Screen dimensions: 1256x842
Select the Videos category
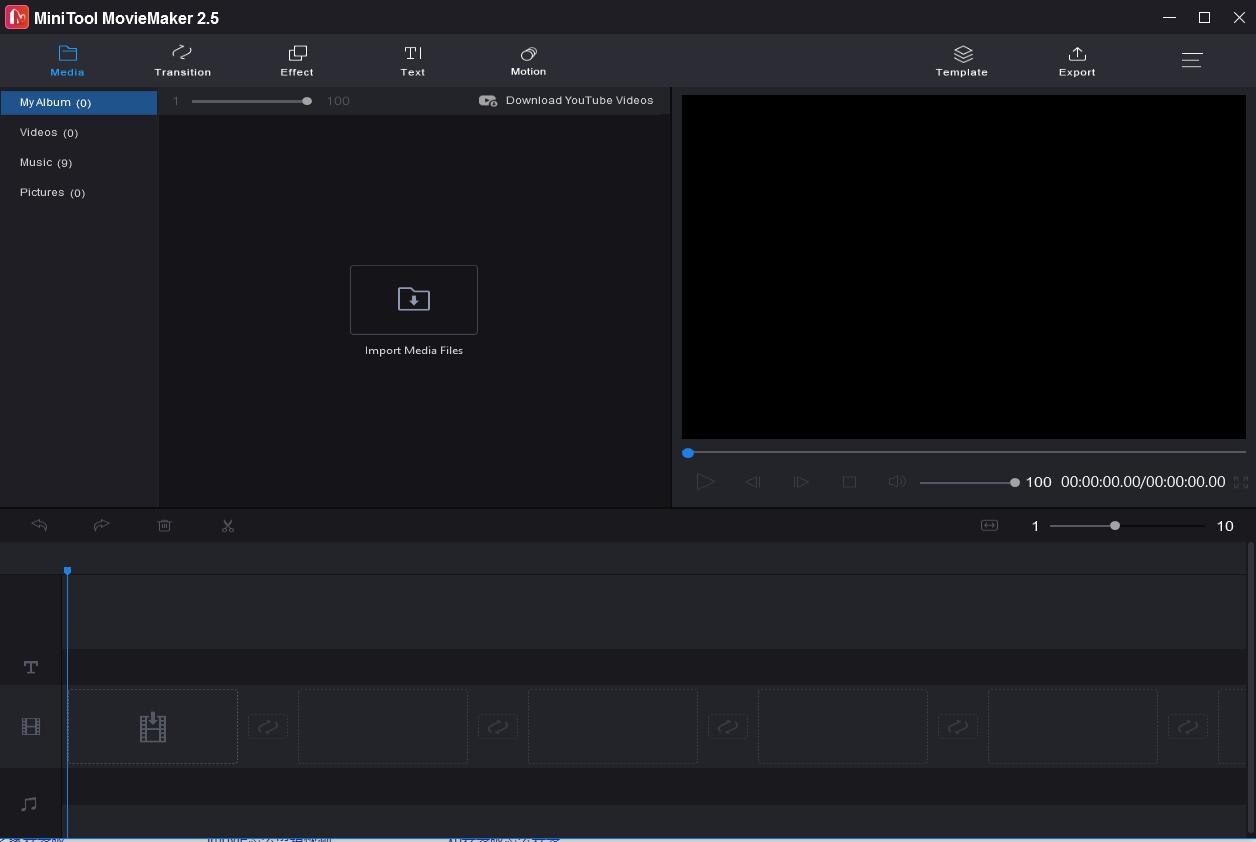(x=79, y=132)
